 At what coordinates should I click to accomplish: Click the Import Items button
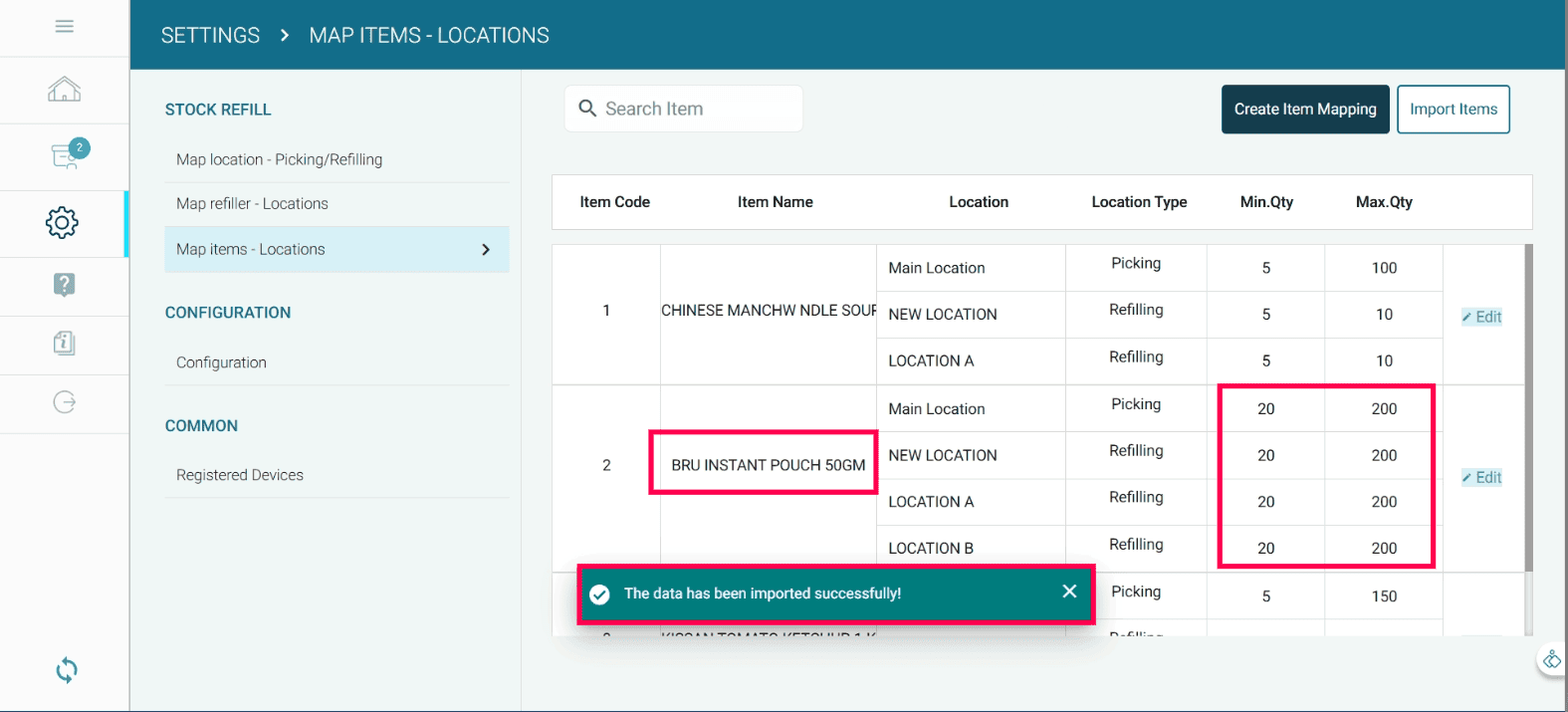(1453, 110)
